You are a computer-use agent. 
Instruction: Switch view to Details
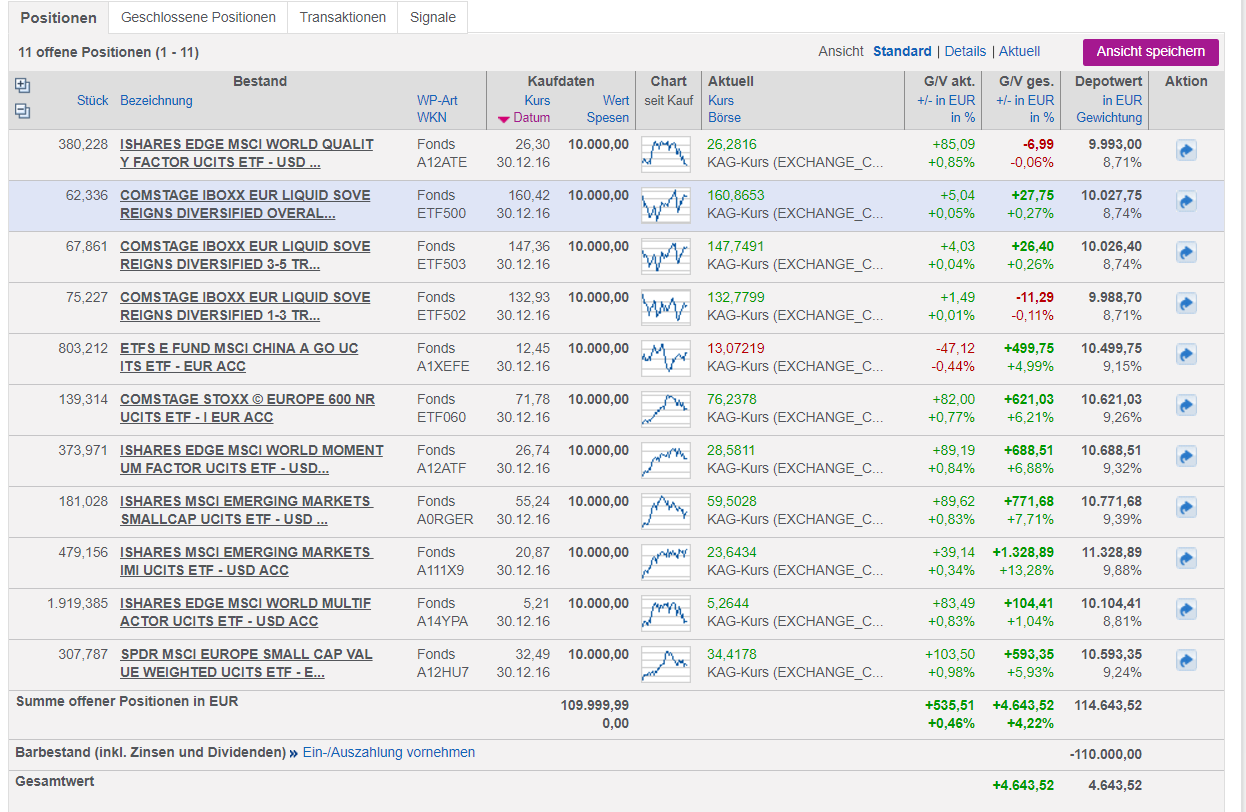(965, 51)
